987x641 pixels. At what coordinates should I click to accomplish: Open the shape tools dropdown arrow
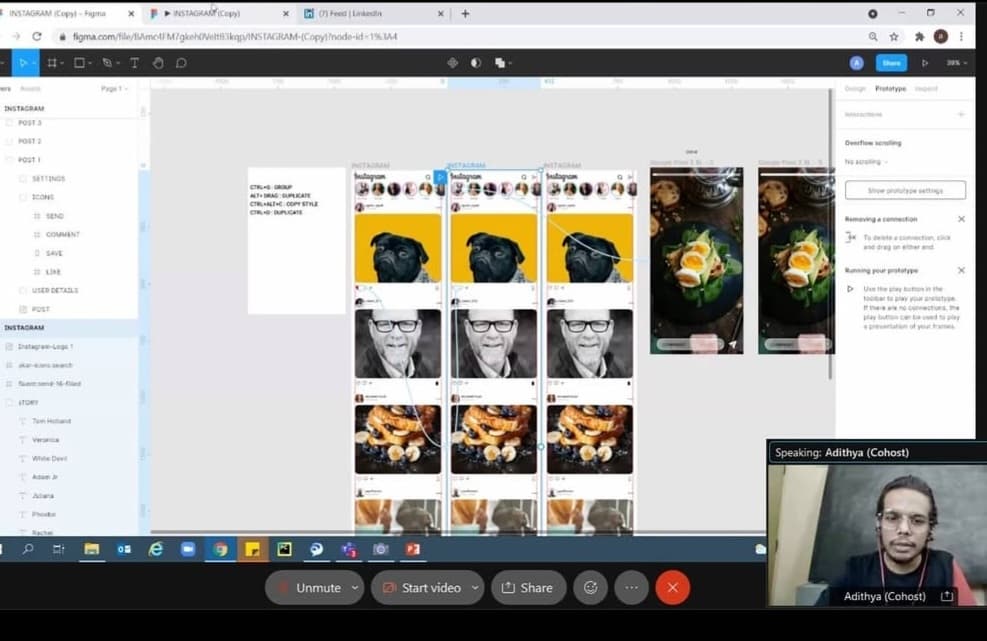[90, 63]
